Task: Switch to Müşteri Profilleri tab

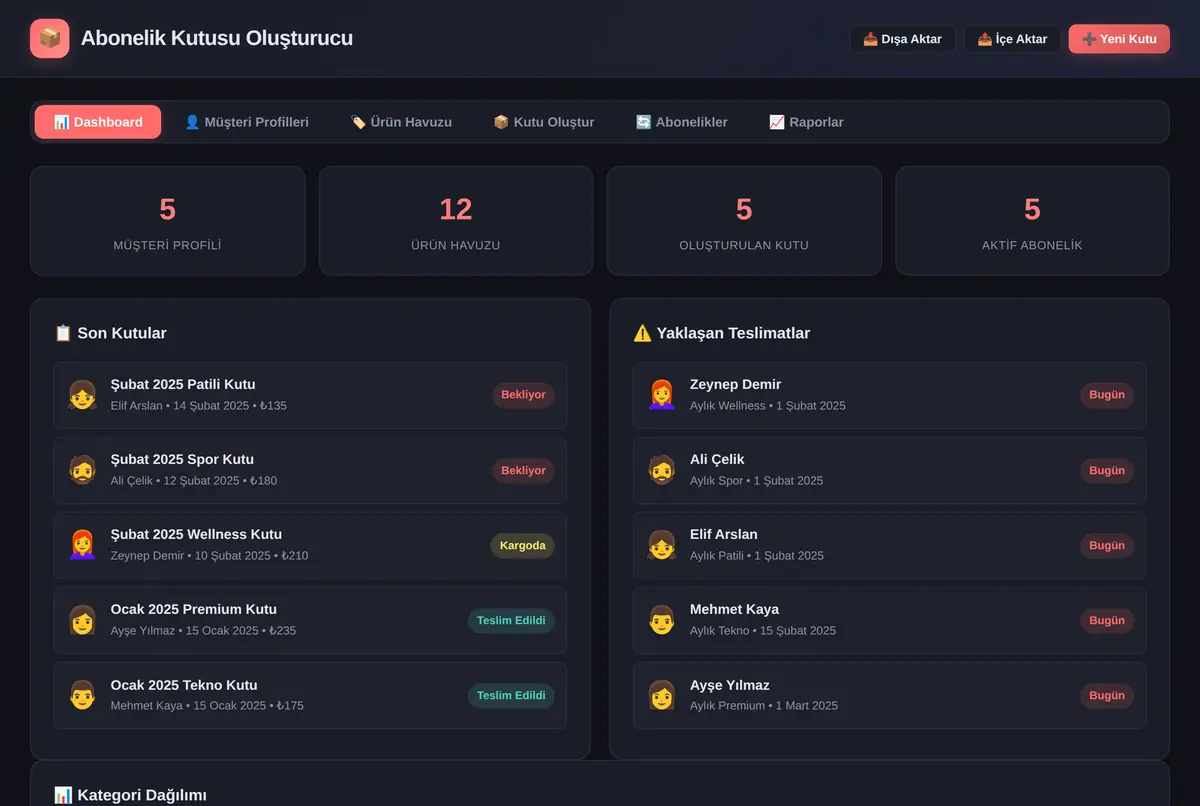Action: [246, 122]
